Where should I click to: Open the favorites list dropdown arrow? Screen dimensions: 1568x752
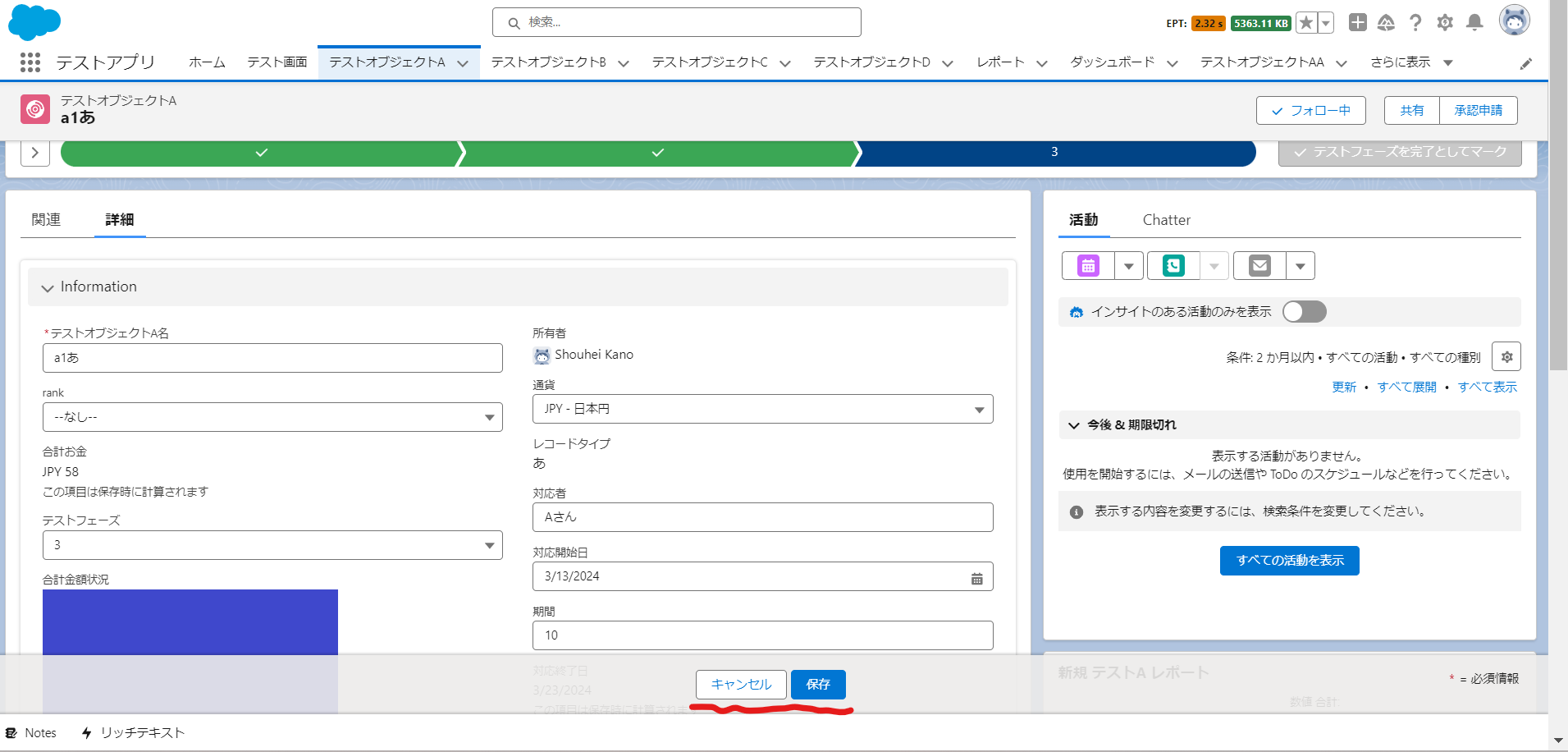[x=1325, y=23]
